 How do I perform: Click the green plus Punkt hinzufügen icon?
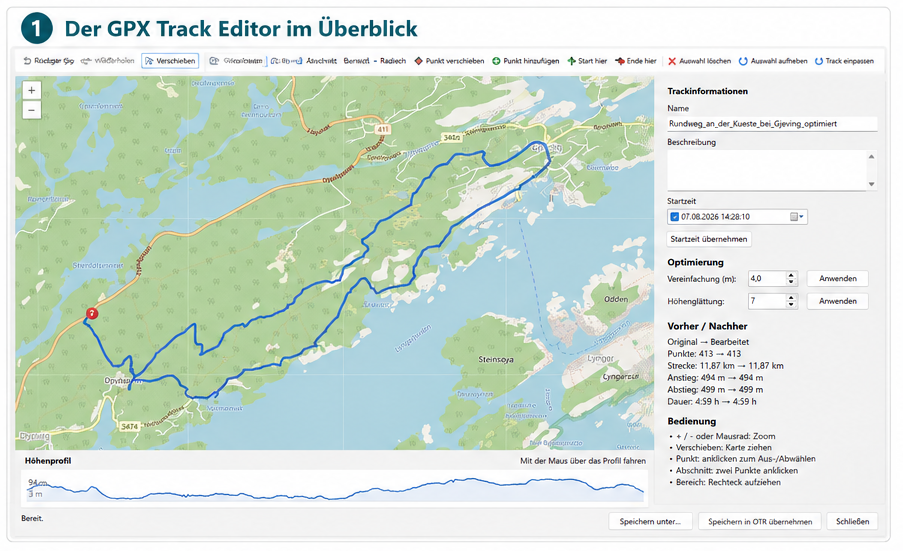pyautogui.click(x=496, y=61)
